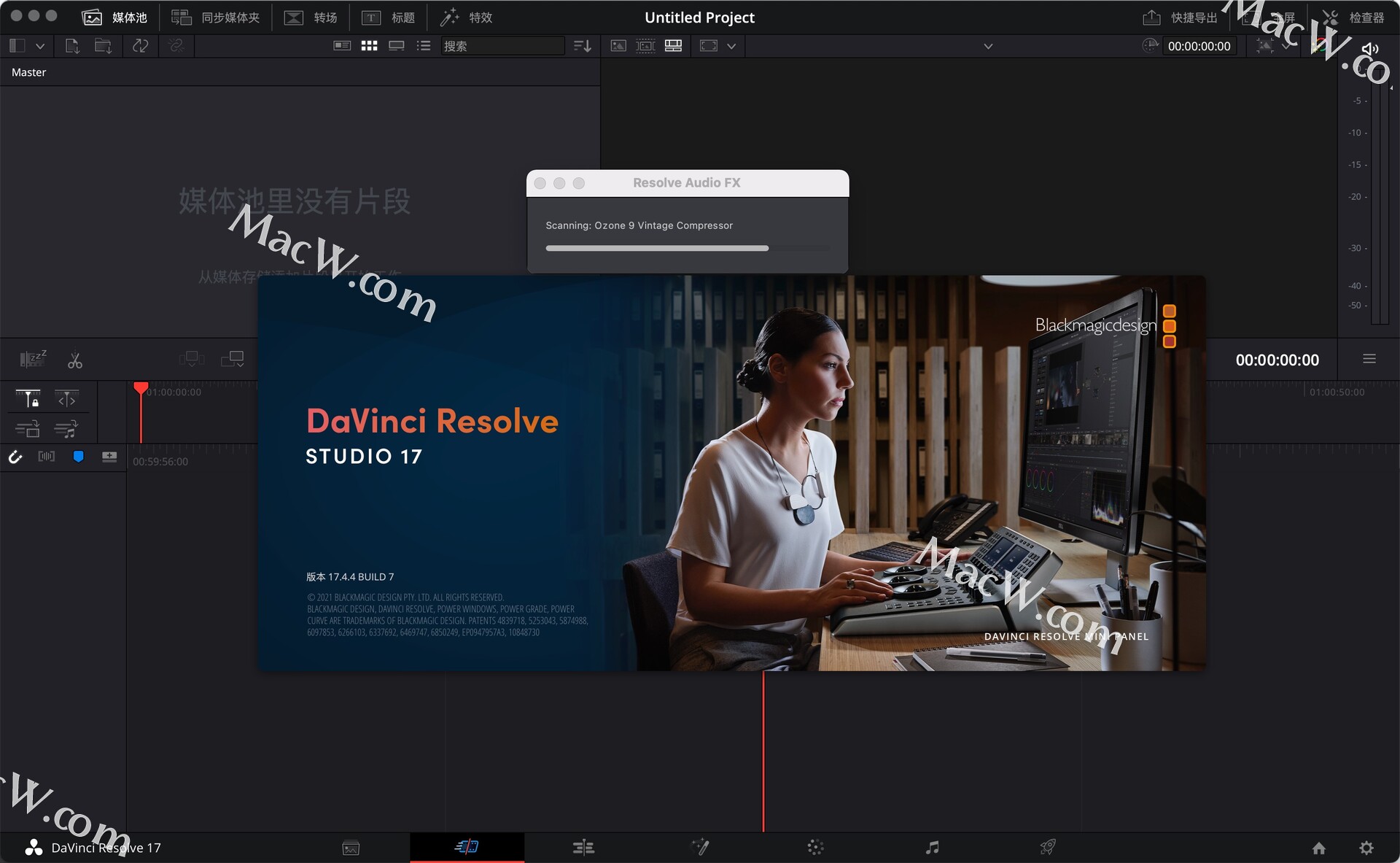Viewport: 1400px width, 863px height.
Task: Open the Color page icon
Action: [815, 847]
